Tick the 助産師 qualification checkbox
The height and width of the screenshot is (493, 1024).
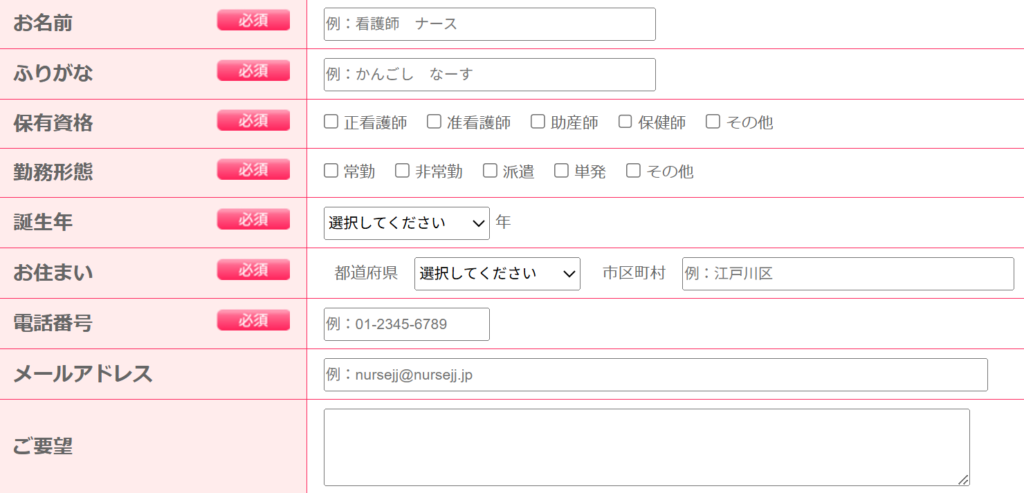(x=538, y=122)
